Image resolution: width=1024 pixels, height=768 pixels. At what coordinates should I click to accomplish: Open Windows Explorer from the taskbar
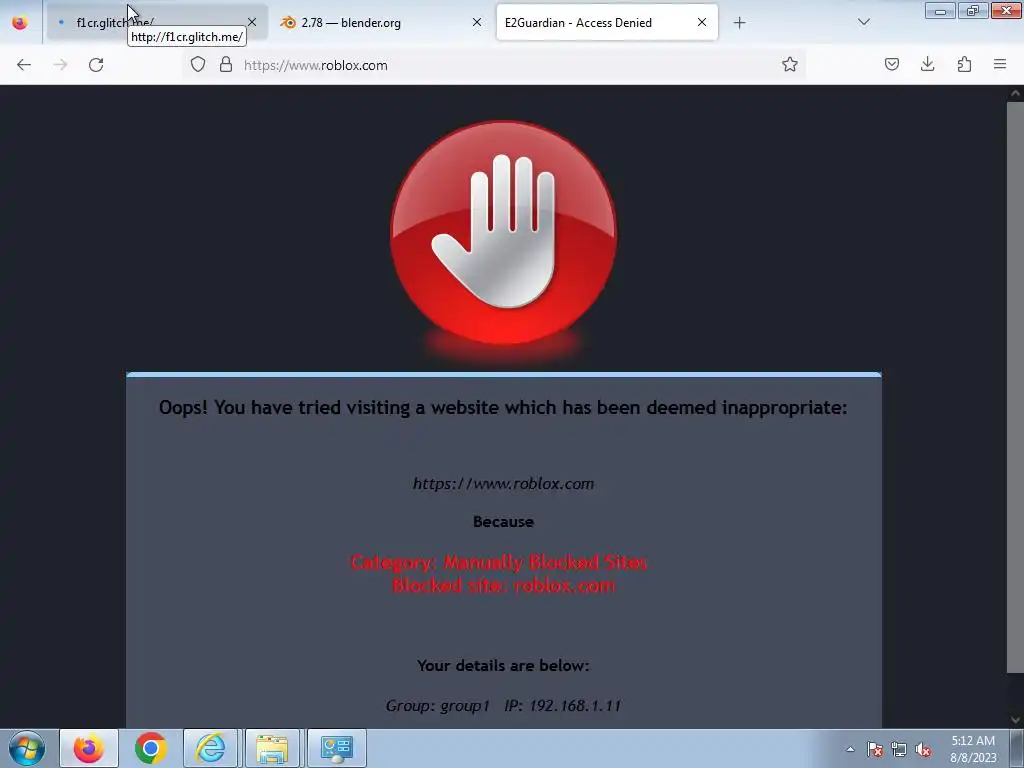tap(272, 748)
